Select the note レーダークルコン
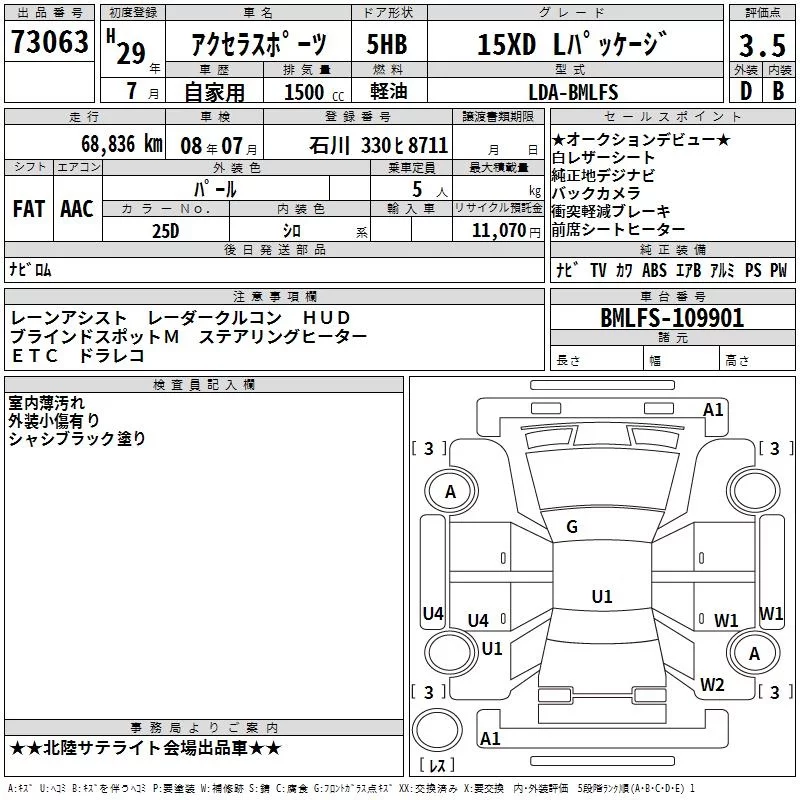800x800 pixels. [x=214, y=318]
